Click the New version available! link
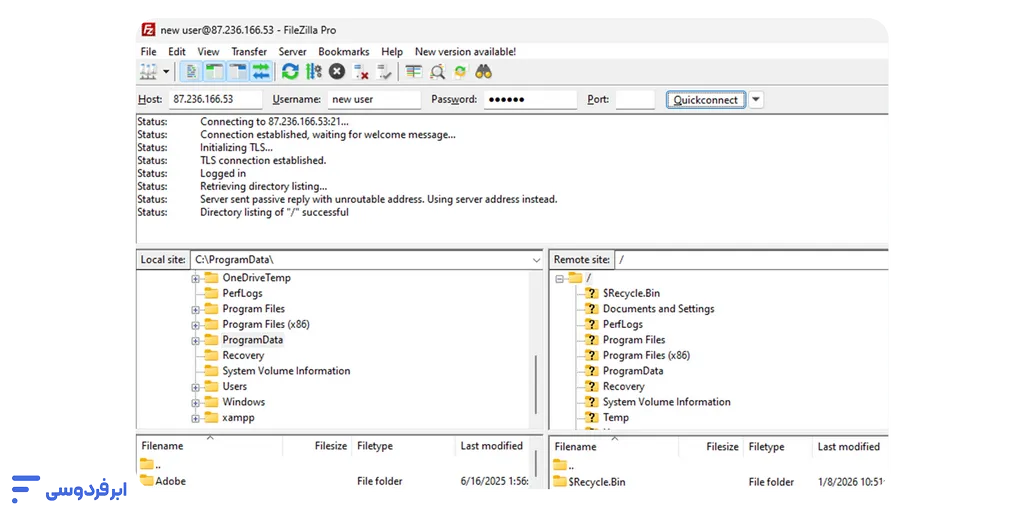The height and width of the screenshot is (515, 1024). click(x=465, y=52)
